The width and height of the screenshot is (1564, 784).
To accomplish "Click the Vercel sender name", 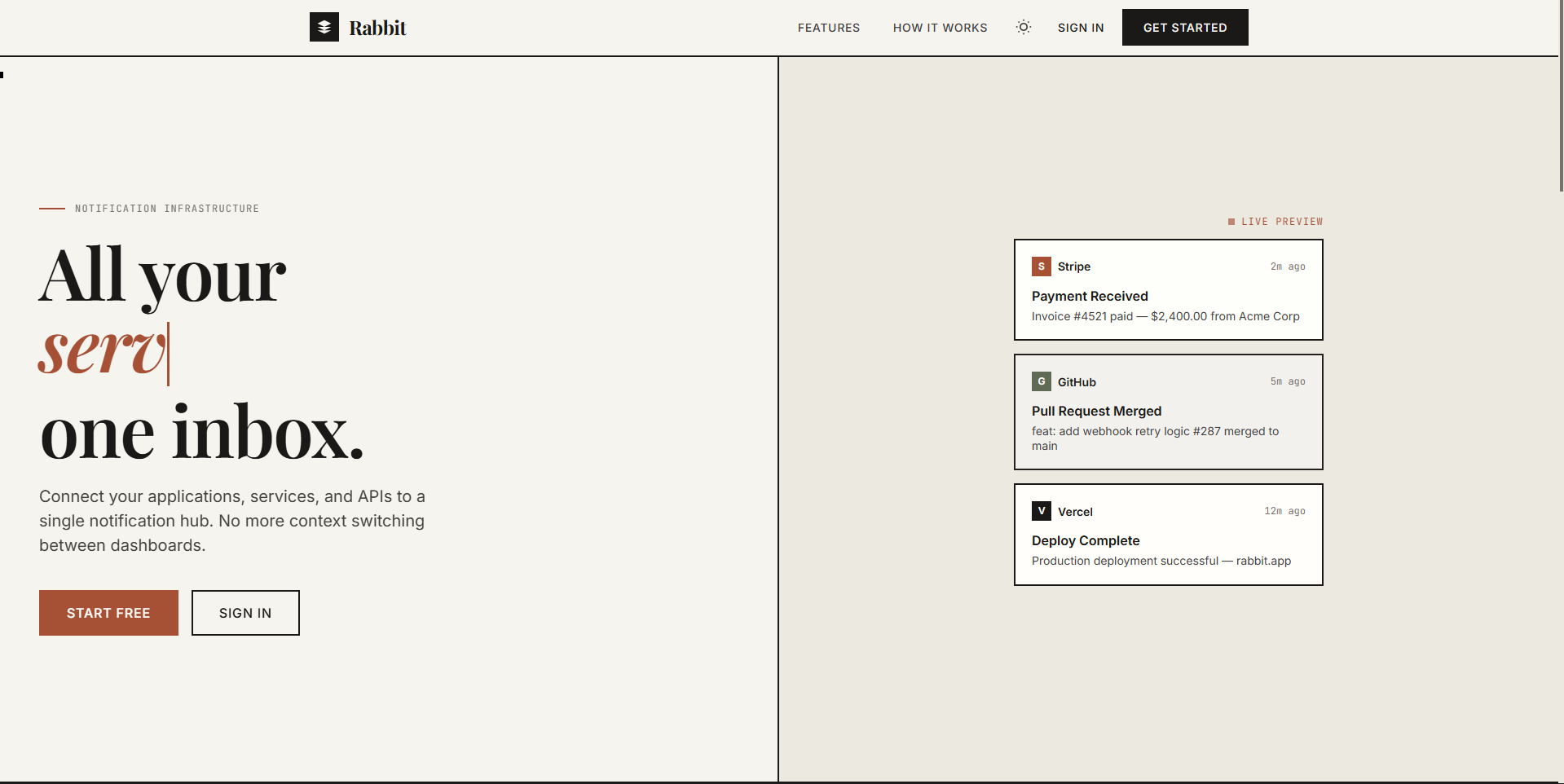I will tap(1075, 512).
